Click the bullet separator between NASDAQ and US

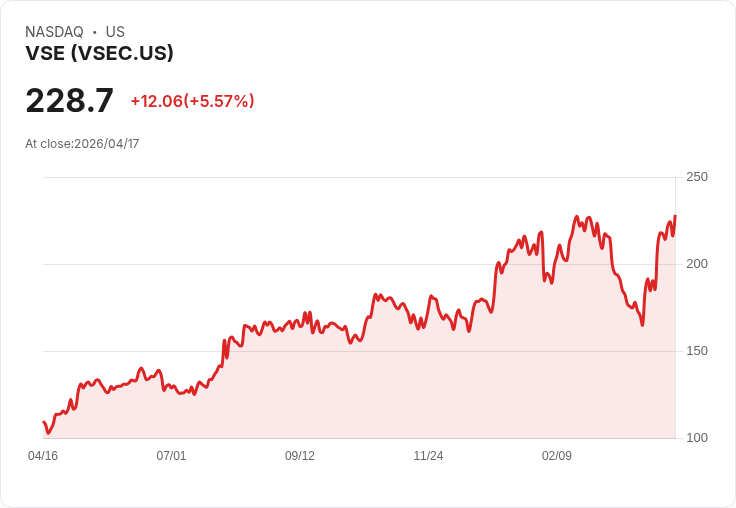click(94, 32)
